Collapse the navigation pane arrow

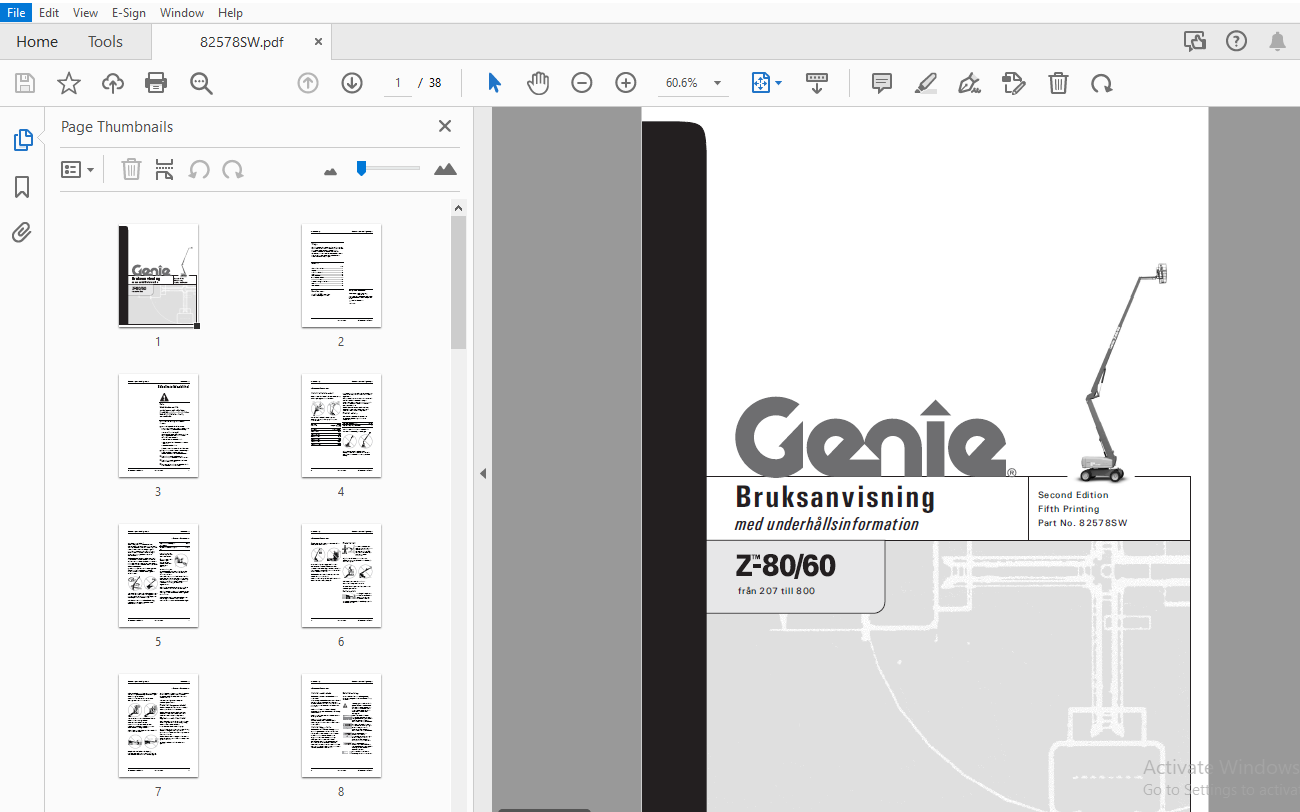coord(483,473)
